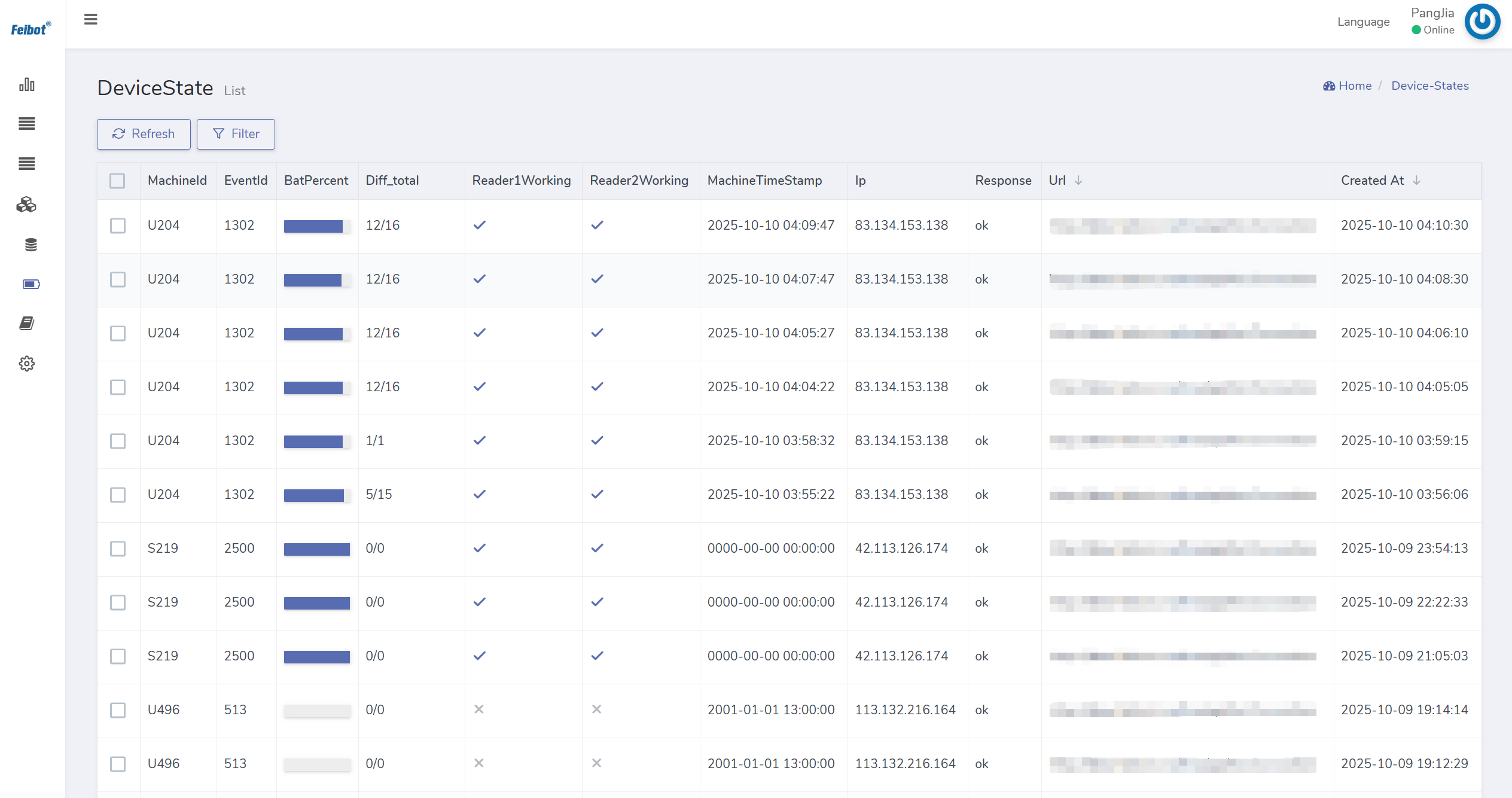This screenshot has height=798, width=1512.
Task: Click the blue power avatar icon
Action: coord(1482,22)
